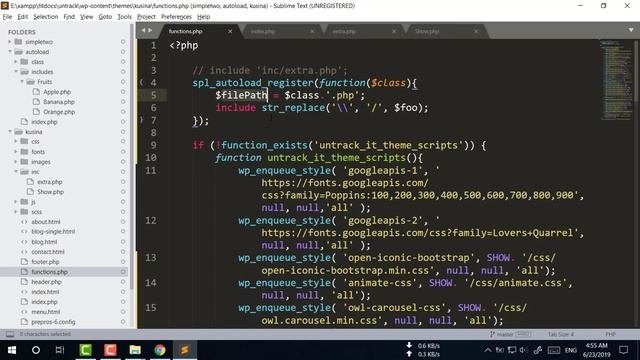Open the Help menu
This screenshot has height=360, width=640.
203,17
